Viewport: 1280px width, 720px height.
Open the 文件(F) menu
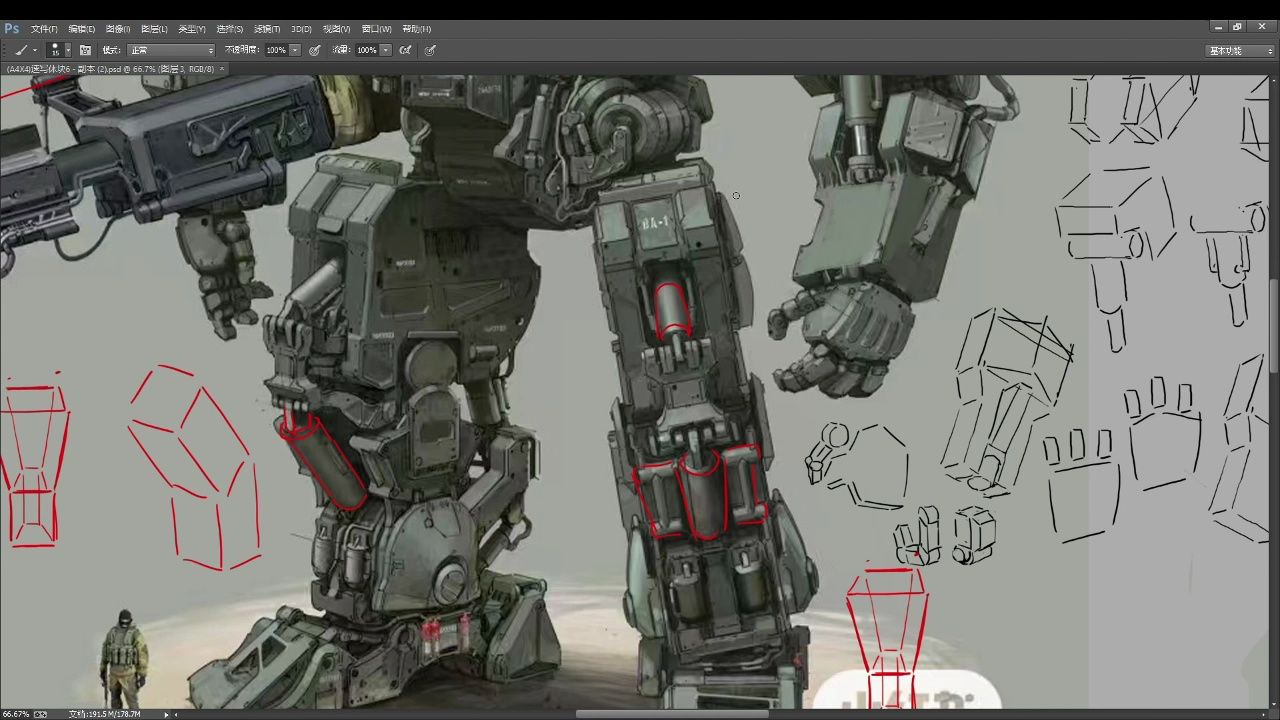click(44, 29)
